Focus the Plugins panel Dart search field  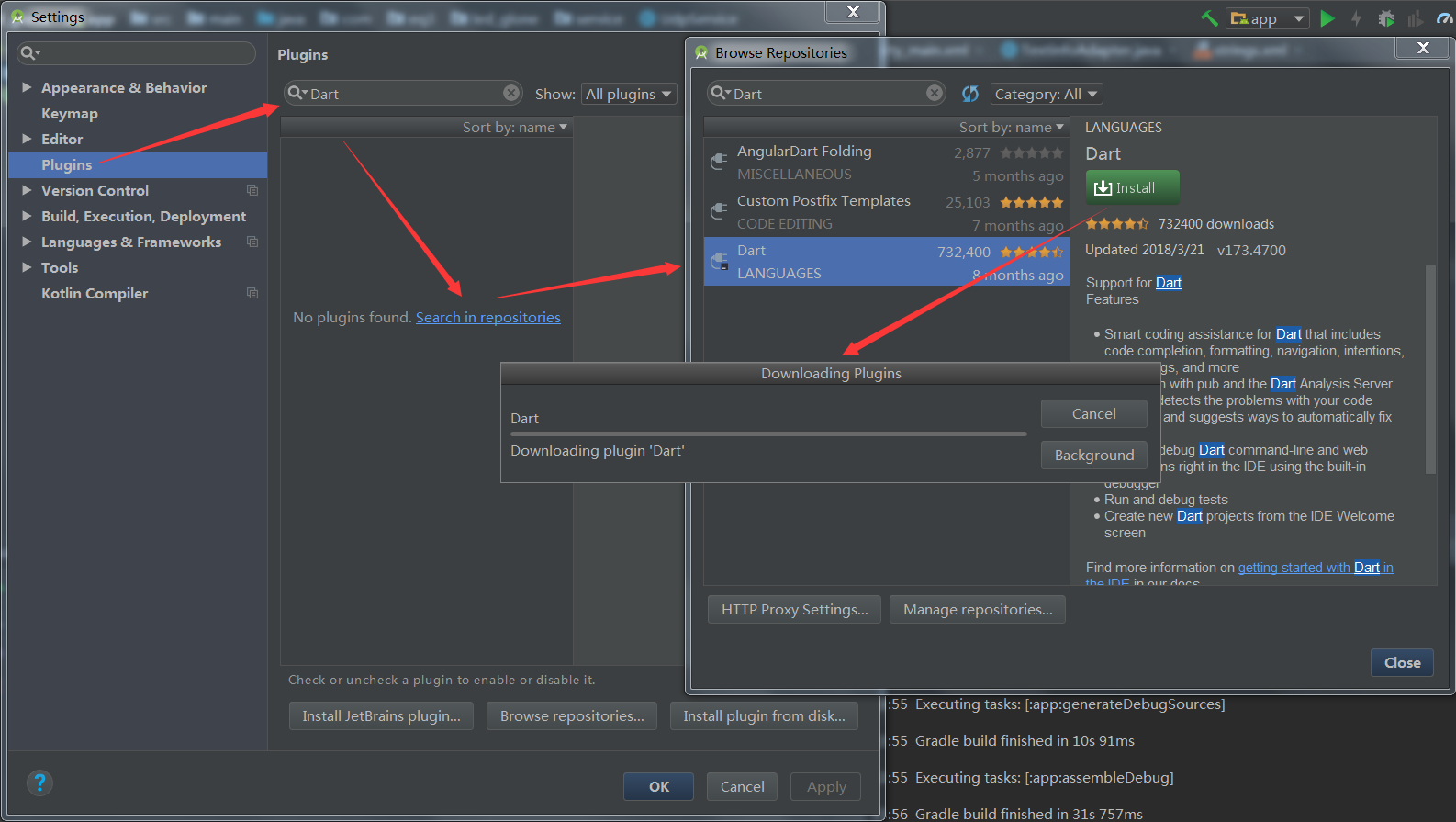(403, 93)
